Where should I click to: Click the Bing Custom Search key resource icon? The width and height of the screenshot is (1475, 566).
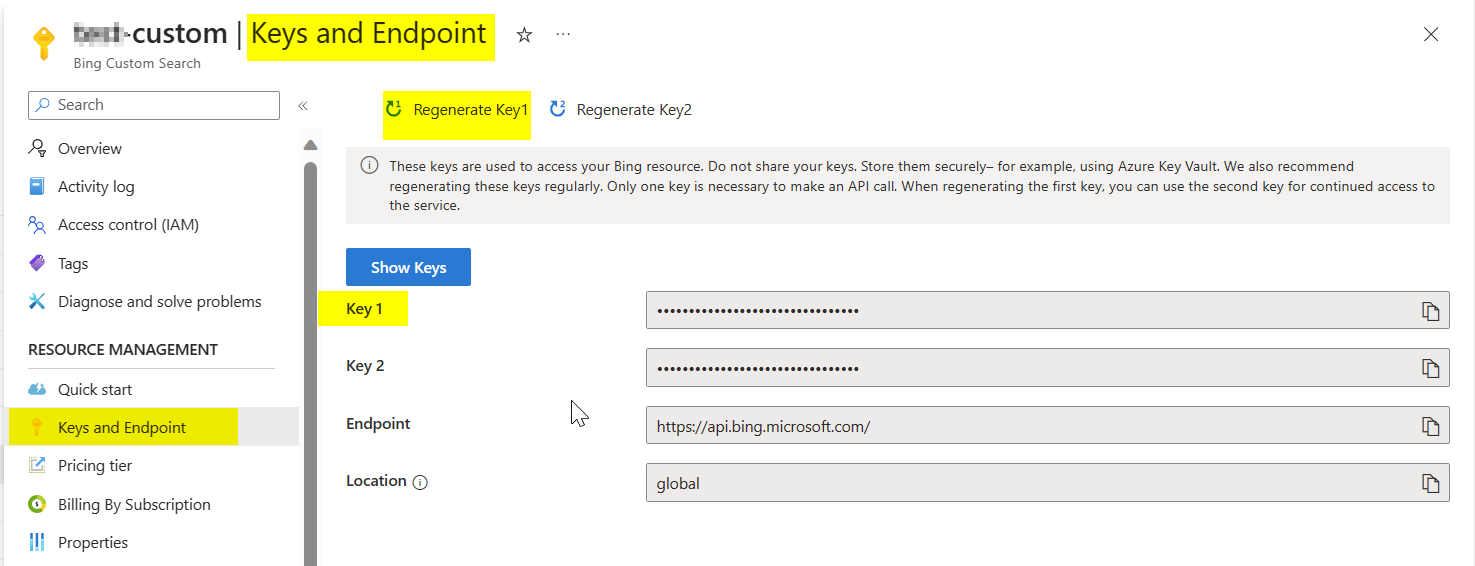(x=44, y=43)
